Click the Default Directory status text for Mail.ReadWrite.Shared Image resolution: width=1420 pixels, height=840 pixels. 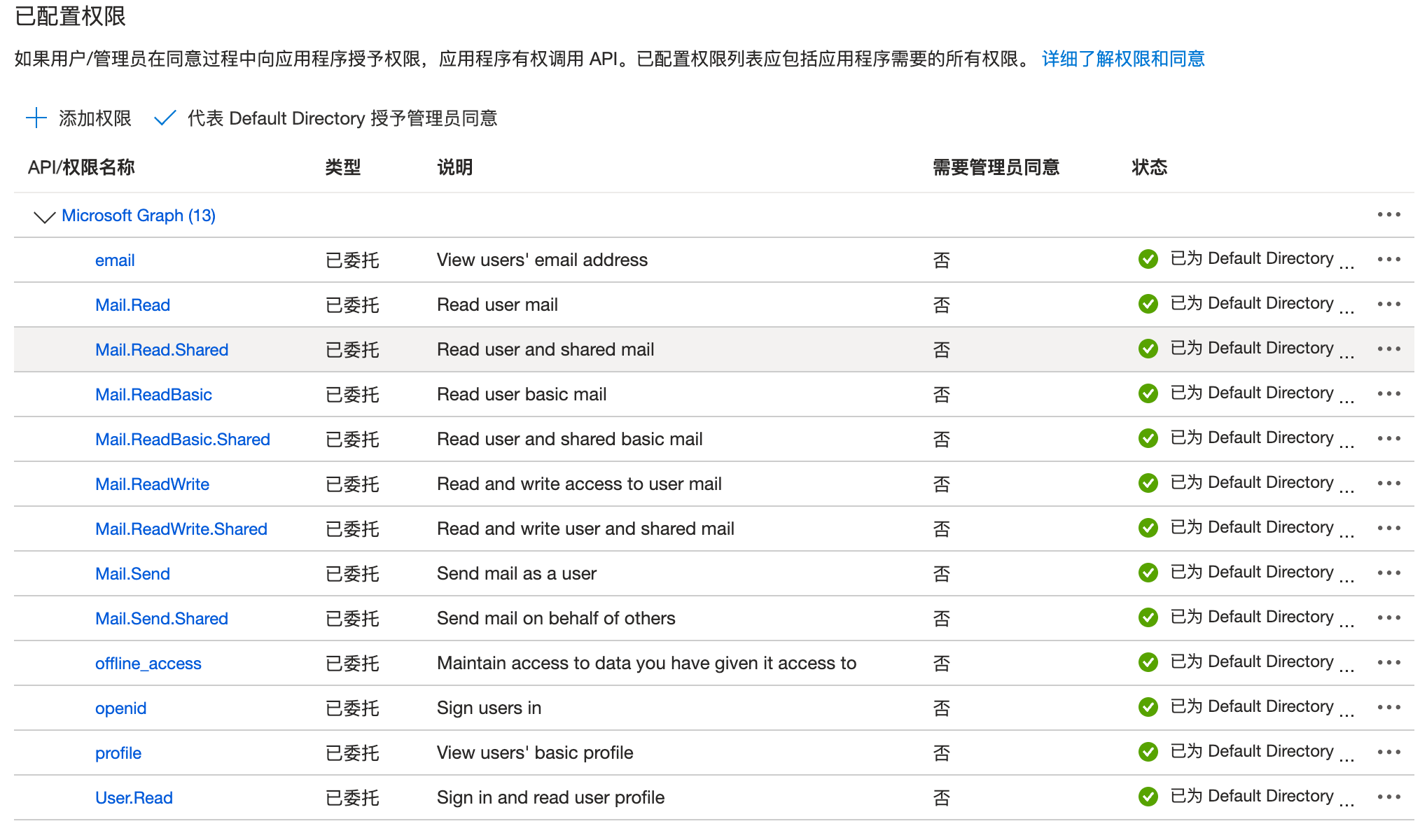click(1262, 528)
